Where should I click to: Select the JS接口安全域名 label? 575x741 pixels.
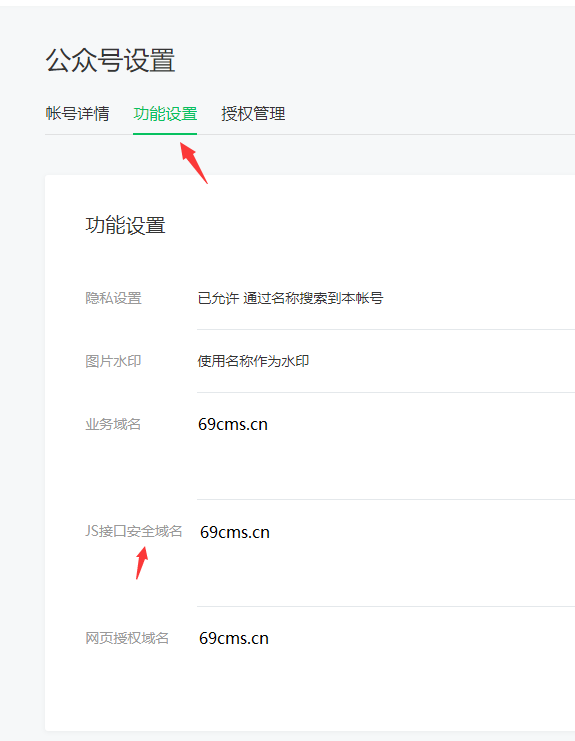(x=134, y=531)
